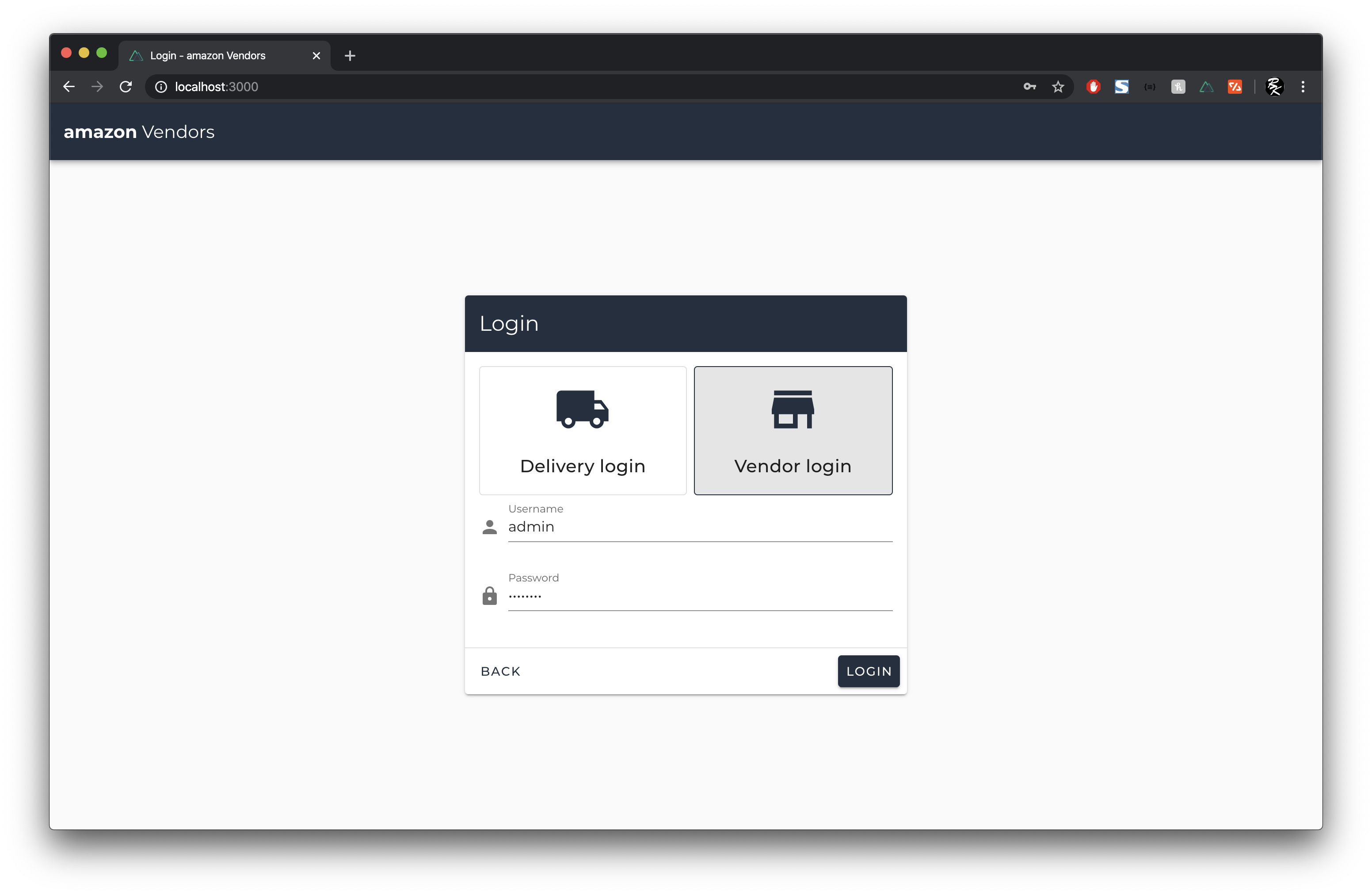Click the Username input field
The height and width of the screenshot is (895, 1372).
click(699, 527)
